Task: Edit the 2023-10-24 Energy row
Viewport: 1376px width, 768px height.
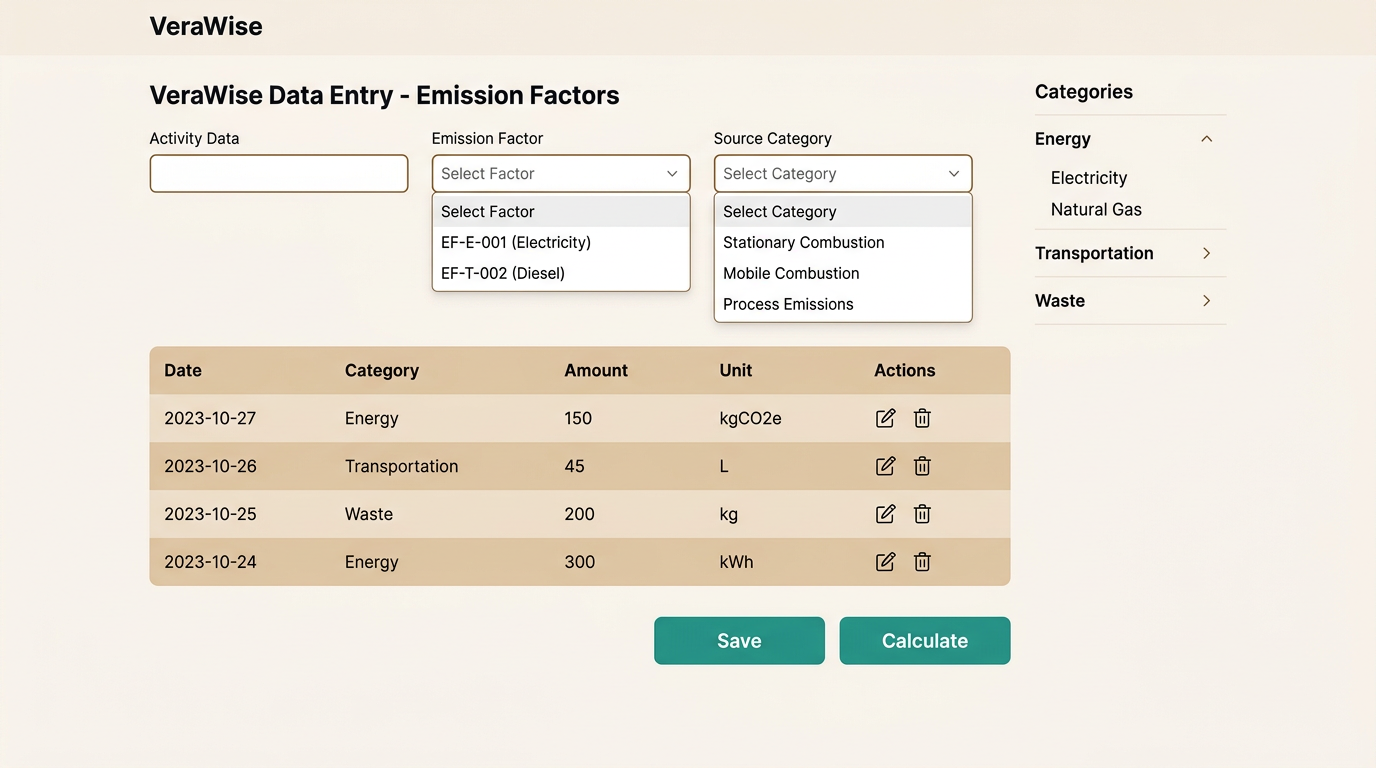Action: coord(885,562)
